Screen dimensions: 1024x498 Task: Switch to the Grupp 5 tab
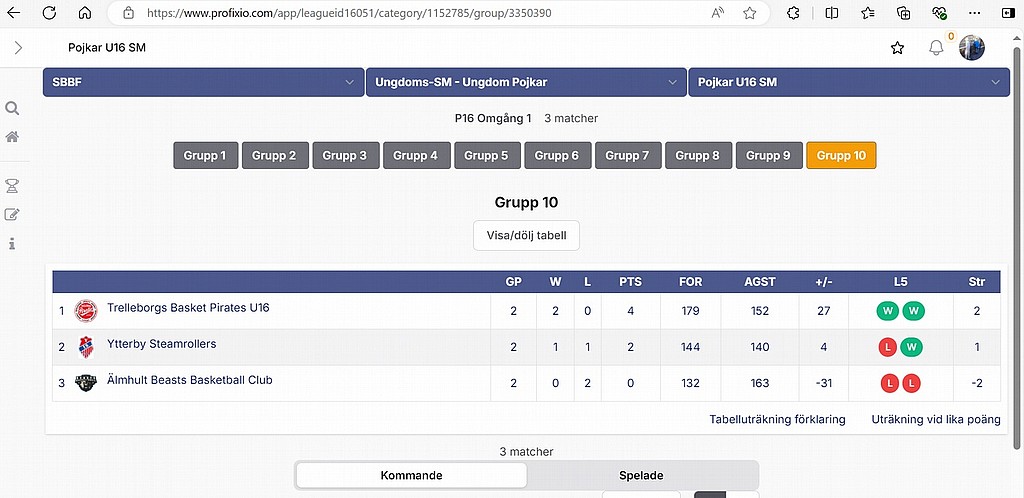[487, 155]
